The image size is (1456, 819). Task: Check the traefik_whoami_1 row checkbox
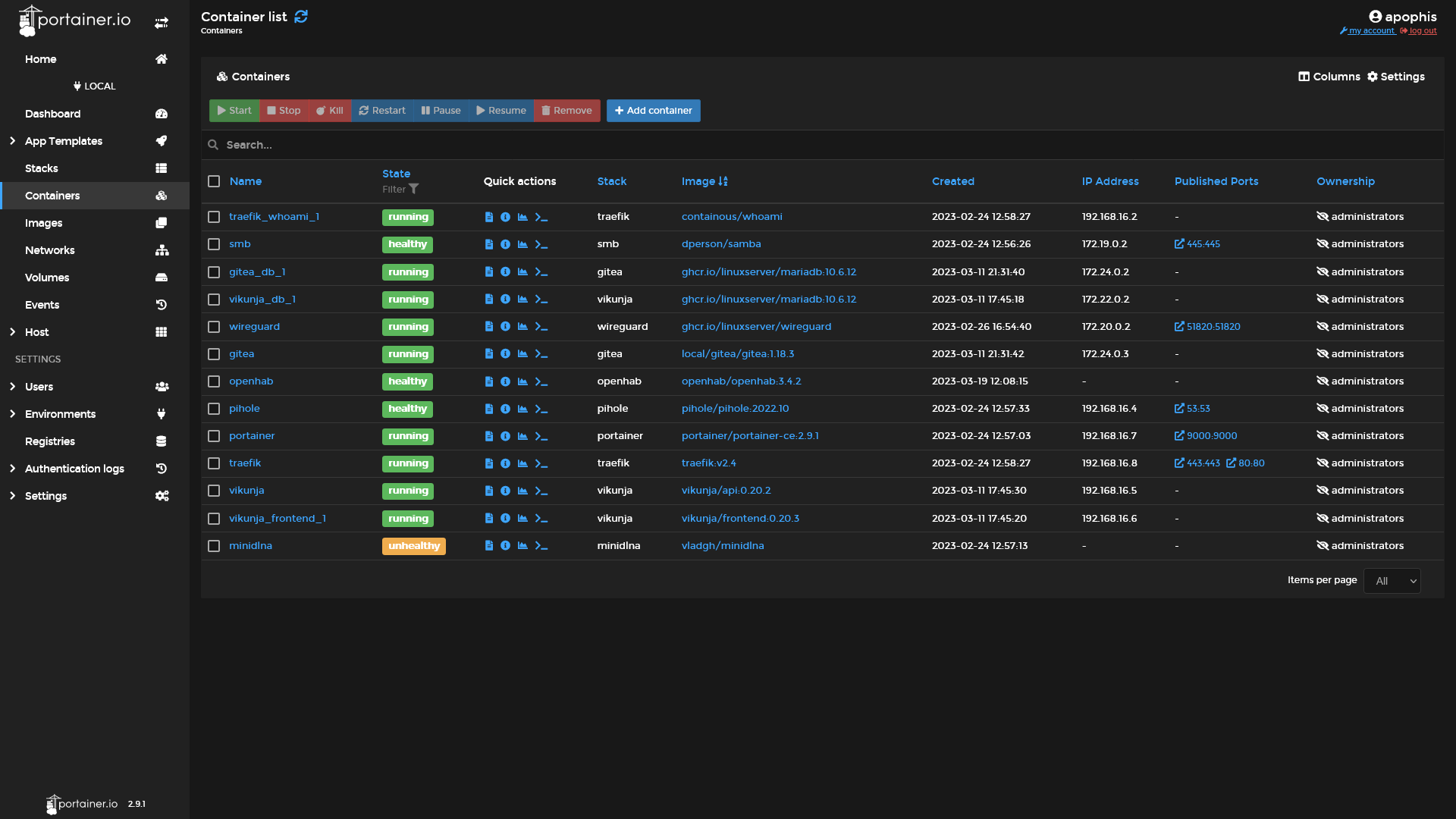click(x=214, y=217)
